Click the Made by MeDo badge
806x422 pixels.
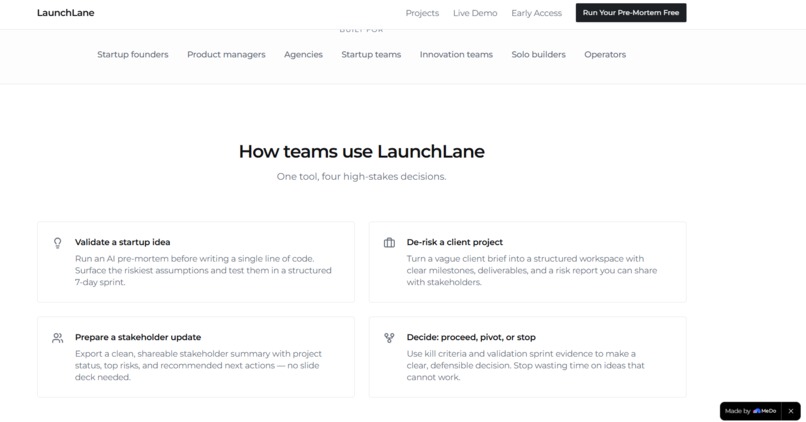750,411
